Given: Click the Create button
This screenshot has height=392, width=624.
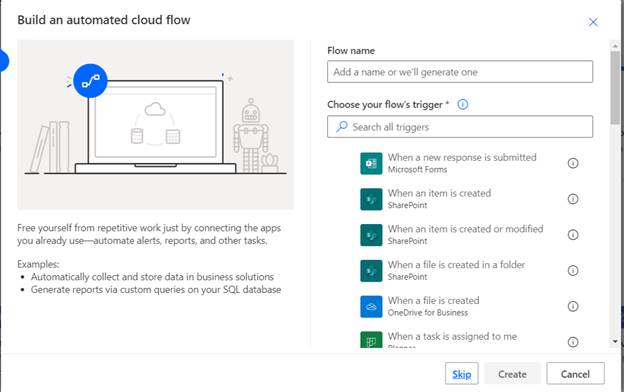Looking at the screenshot, I should tap(512, 374).
